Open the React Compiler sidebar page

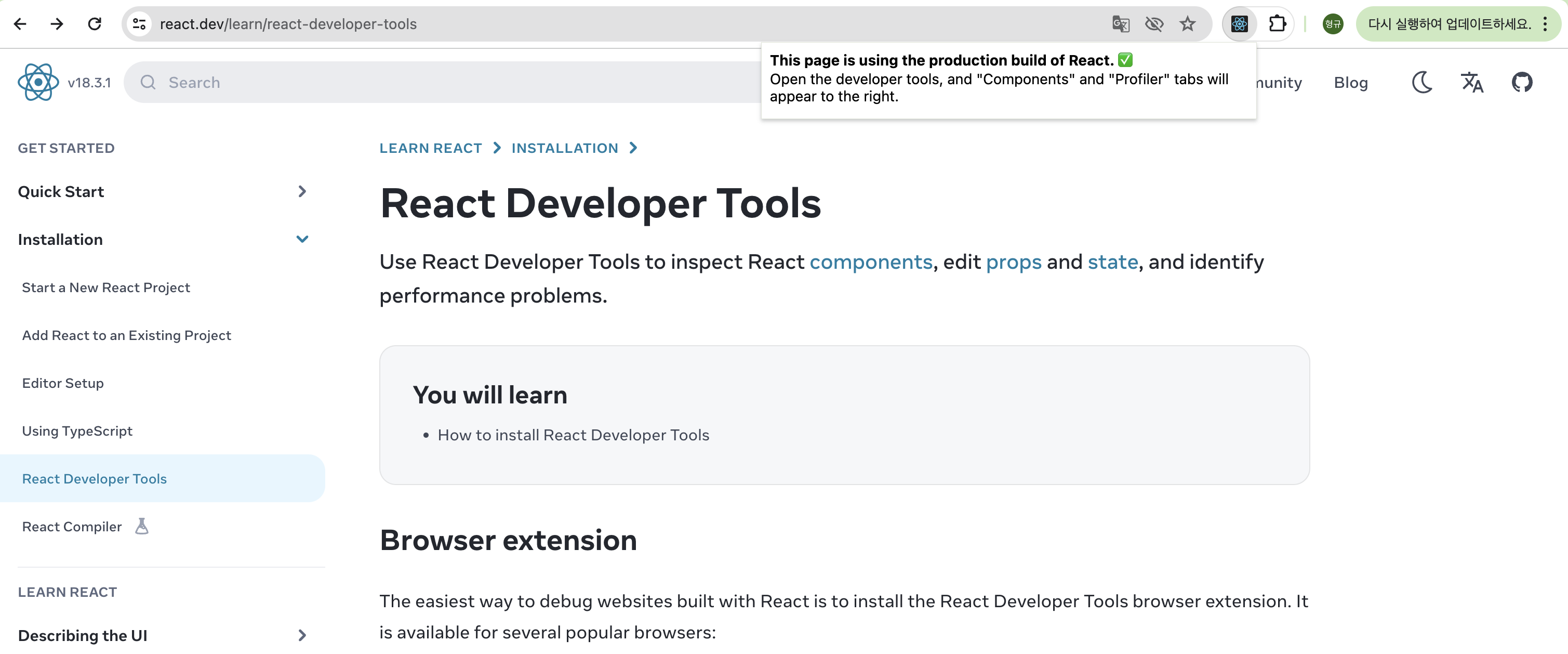(x=72, y=526)
